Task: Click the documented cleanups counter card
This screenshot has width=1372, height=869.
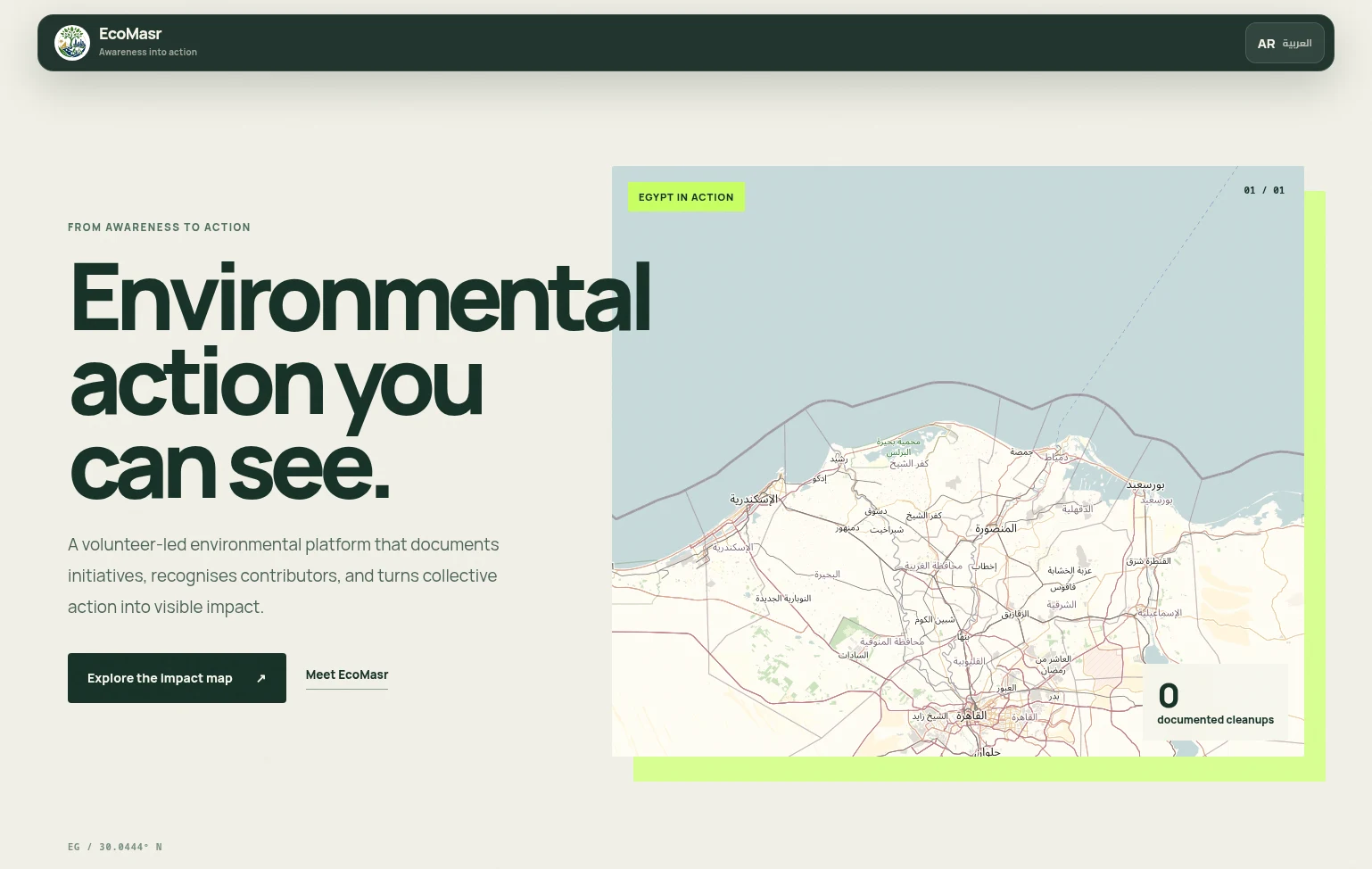Action: (1215, 702)
